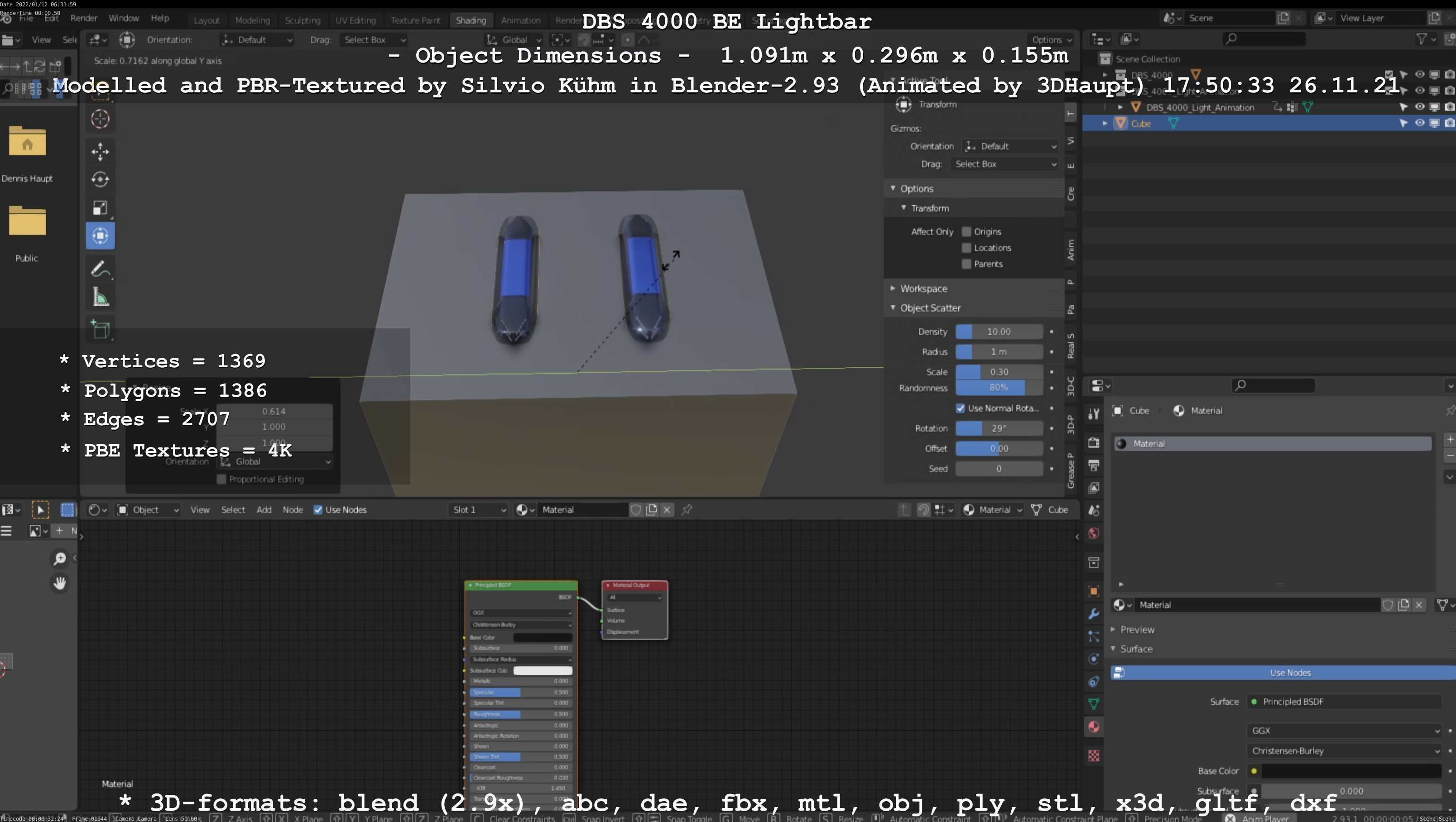Screen dimensions: 1456x822
Task: Hide the Cube with its eye icon
Action: pyautogui.click(x=1420, y=123)
